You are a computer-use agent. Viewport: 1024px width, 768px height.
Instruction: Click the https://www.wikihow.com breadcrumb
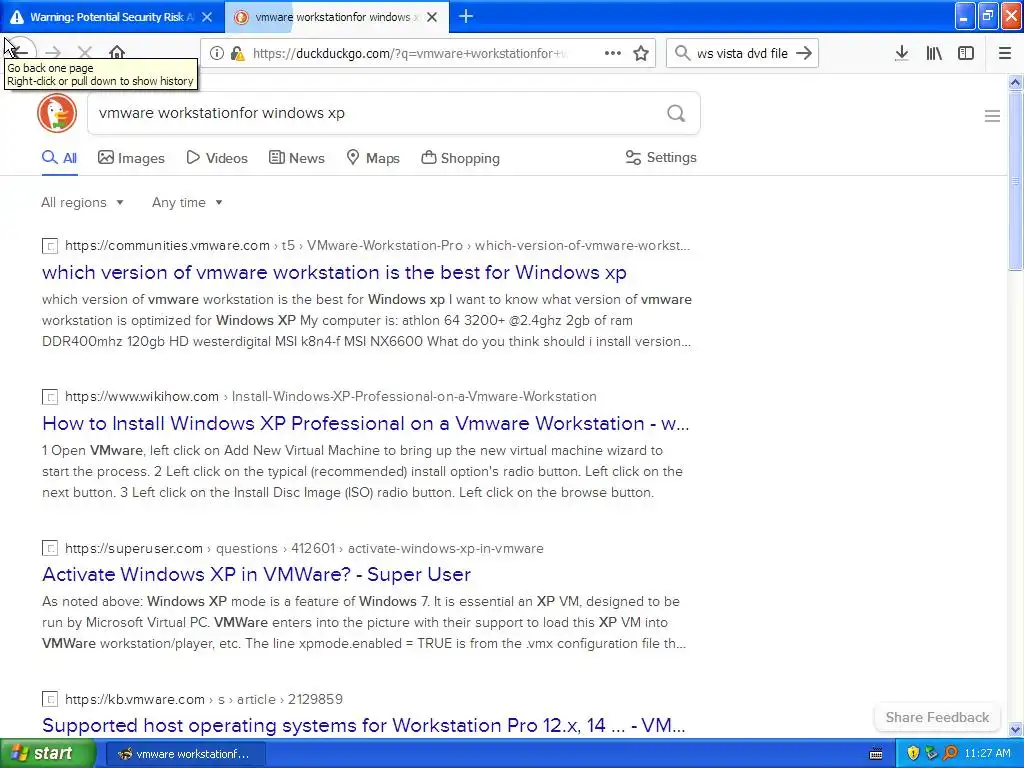click(142, 396)
